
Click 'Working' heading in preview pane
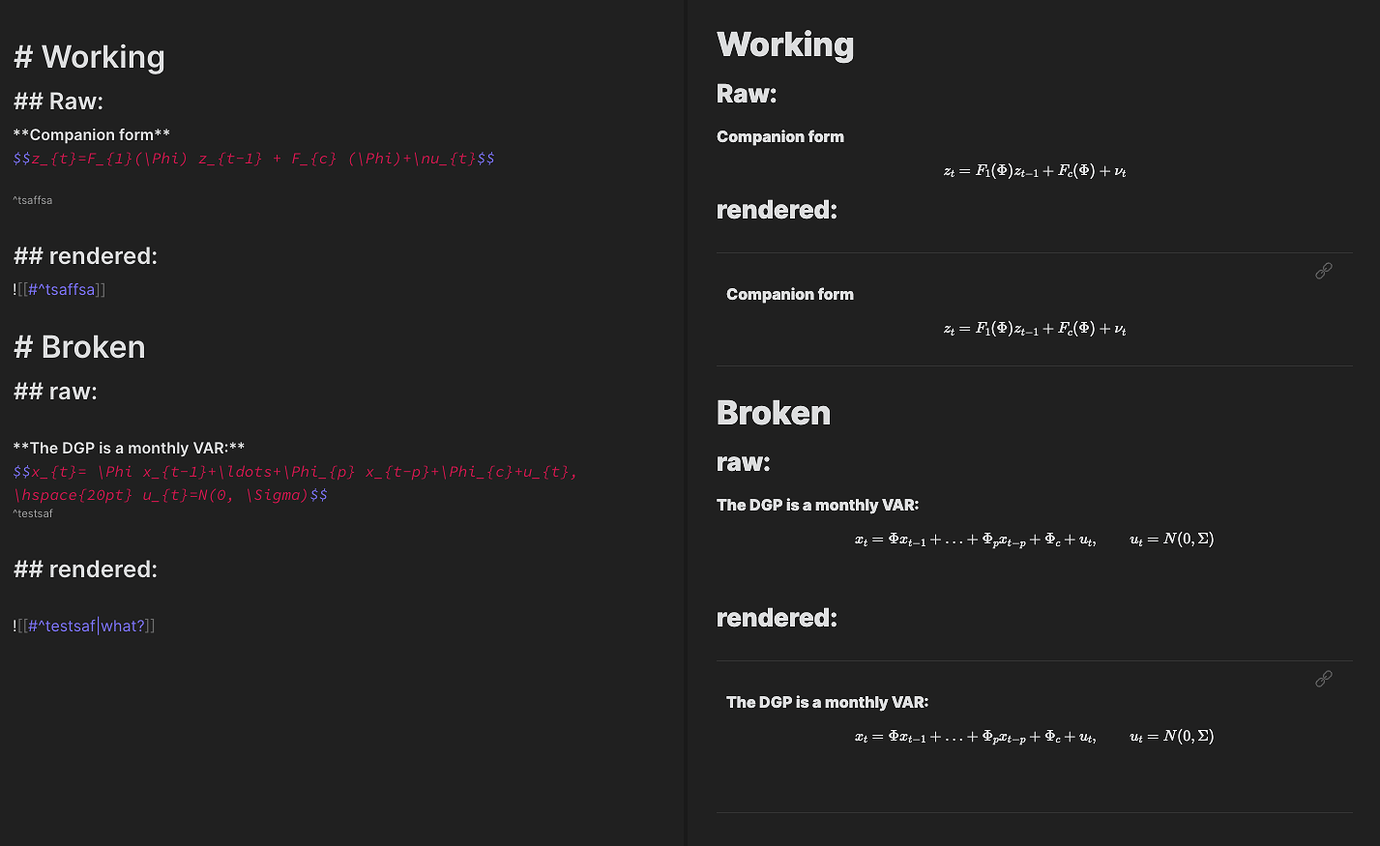(x=785, y=44)
